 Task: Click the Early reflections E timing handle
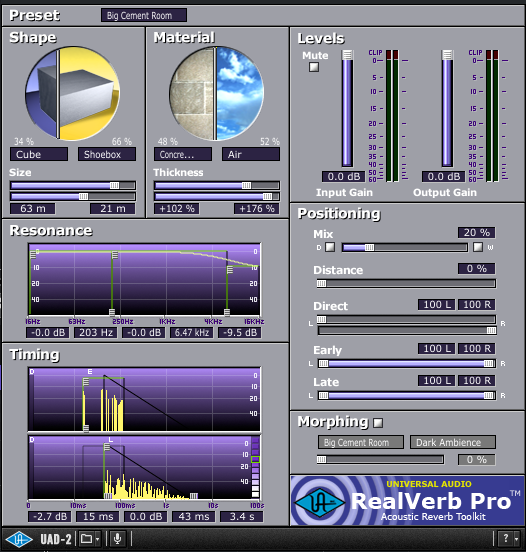86,382
